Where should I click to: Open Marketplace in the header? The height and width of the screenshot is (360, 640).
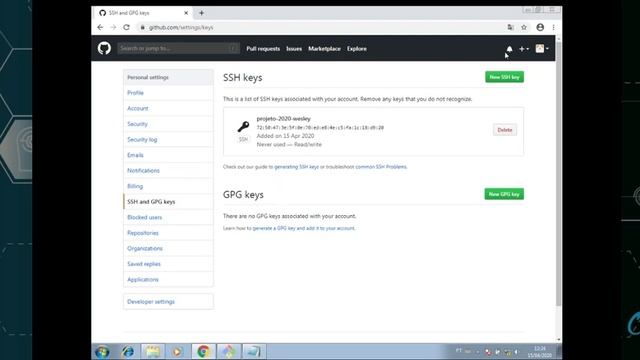(x=324, y=49)
